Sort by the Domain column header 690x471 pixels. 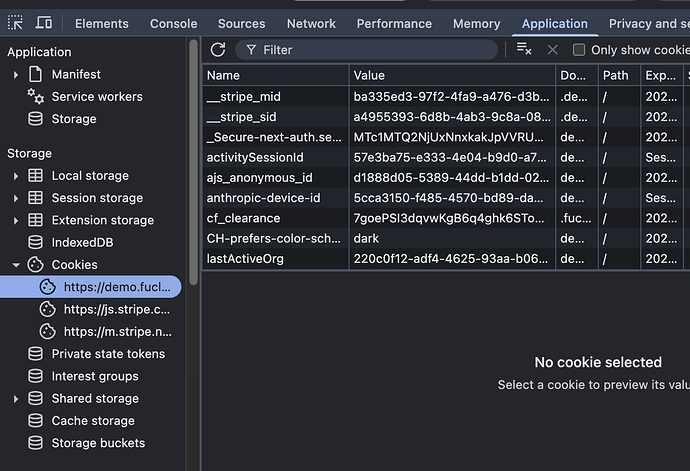(x=576, y=75)
